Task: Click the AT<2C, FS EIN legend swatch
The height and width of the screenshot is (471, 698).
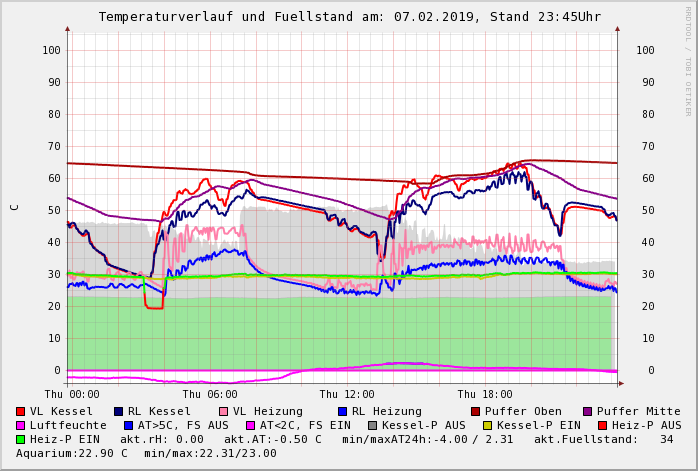Action: click(x=252, y=425)
